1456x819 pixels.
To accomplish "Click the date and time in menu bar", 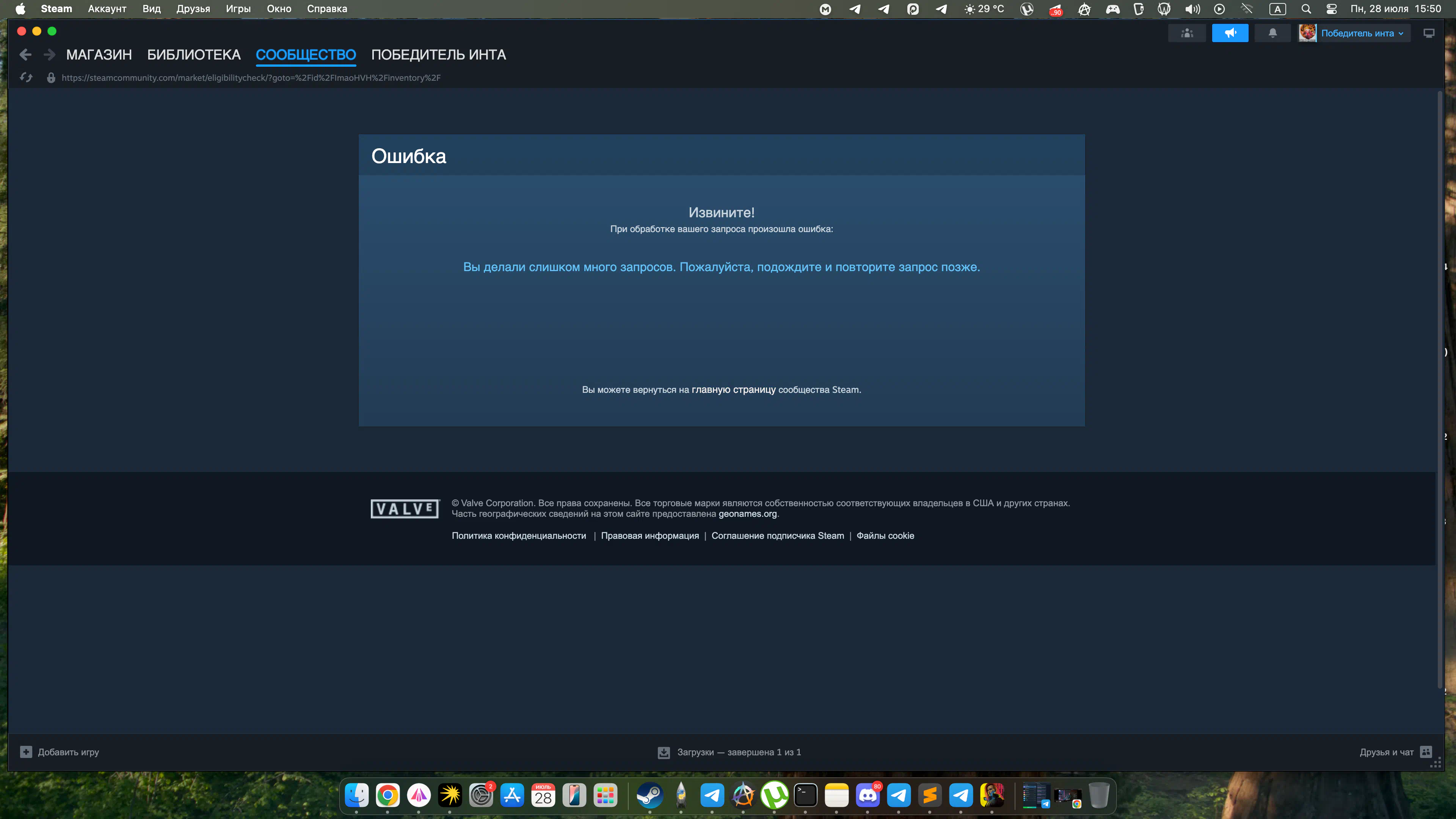I will point(1395,8).
